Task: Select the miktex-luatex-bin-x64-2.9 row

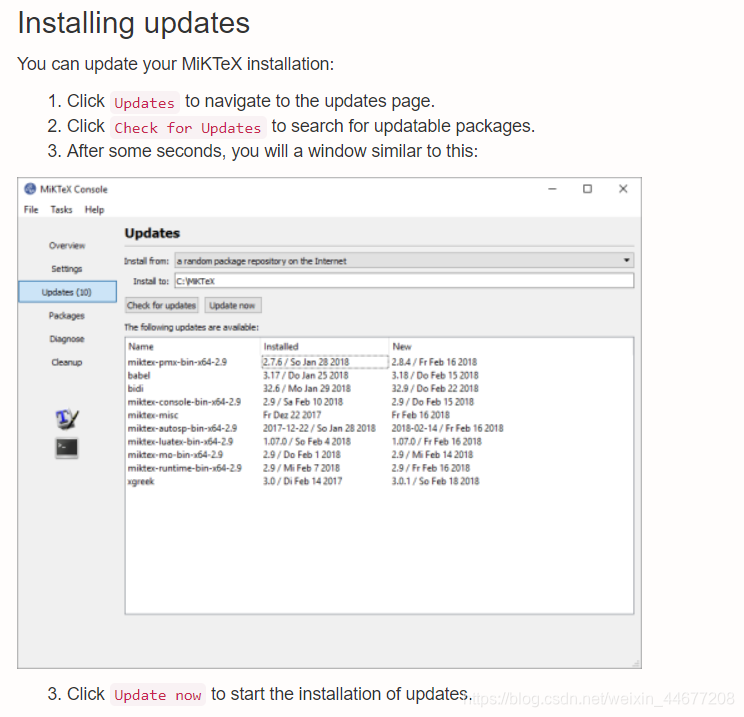Action: click(x=379, y=441)
